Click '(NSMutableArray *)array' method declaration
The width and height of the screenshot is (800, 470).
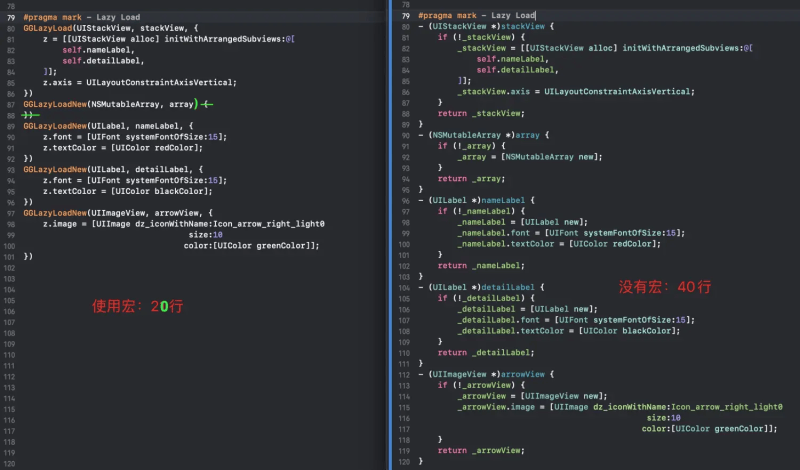pos(475,135)
